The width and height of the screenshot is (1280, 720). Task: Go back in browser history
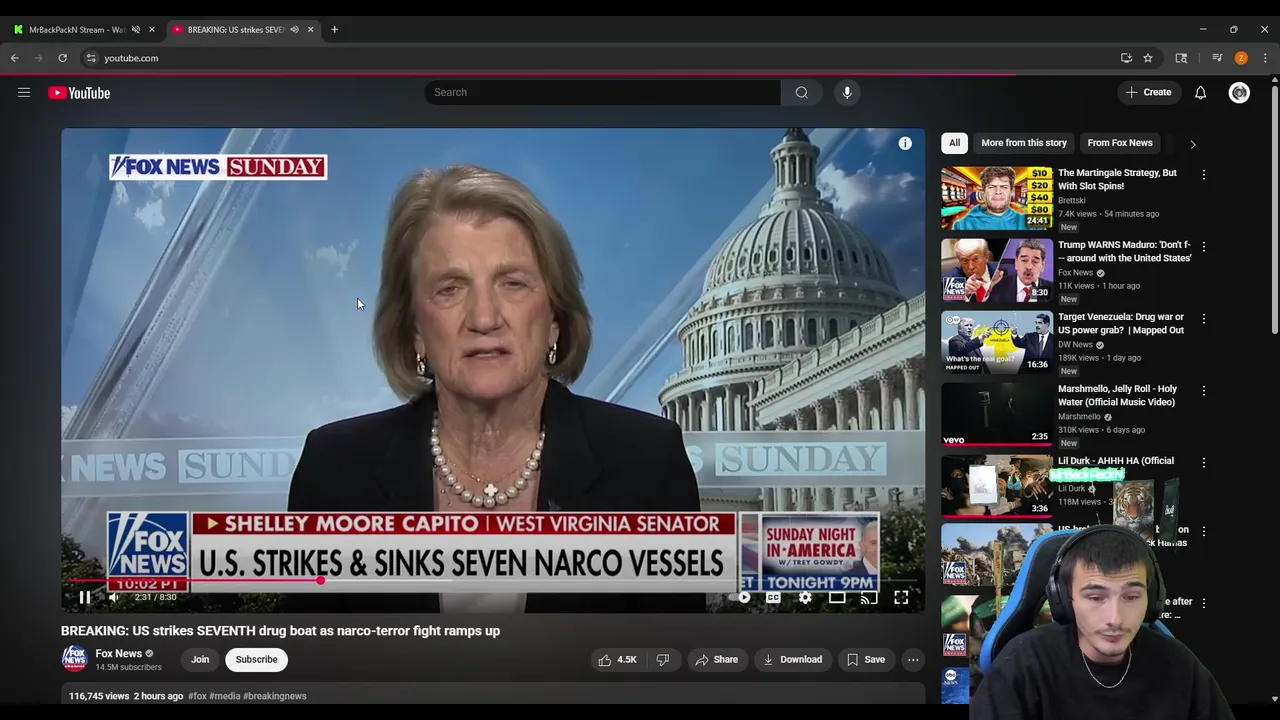pos(15,58)
